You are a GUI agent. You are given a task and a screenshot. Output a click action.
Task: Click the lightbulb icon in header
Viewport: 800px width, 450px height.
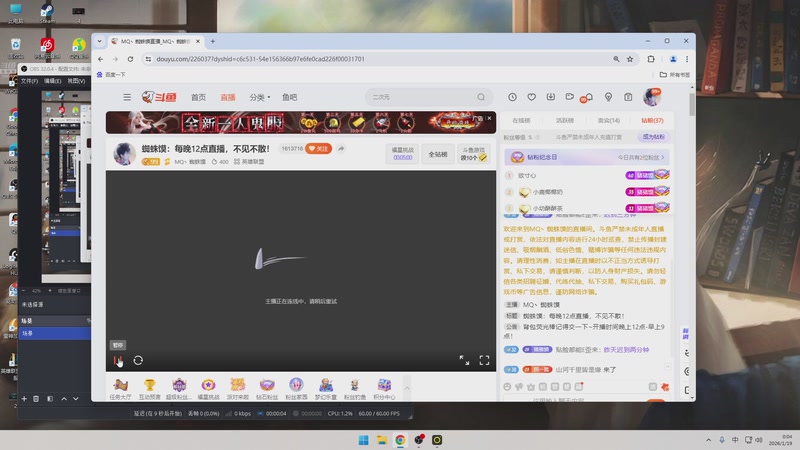point(608,97)
